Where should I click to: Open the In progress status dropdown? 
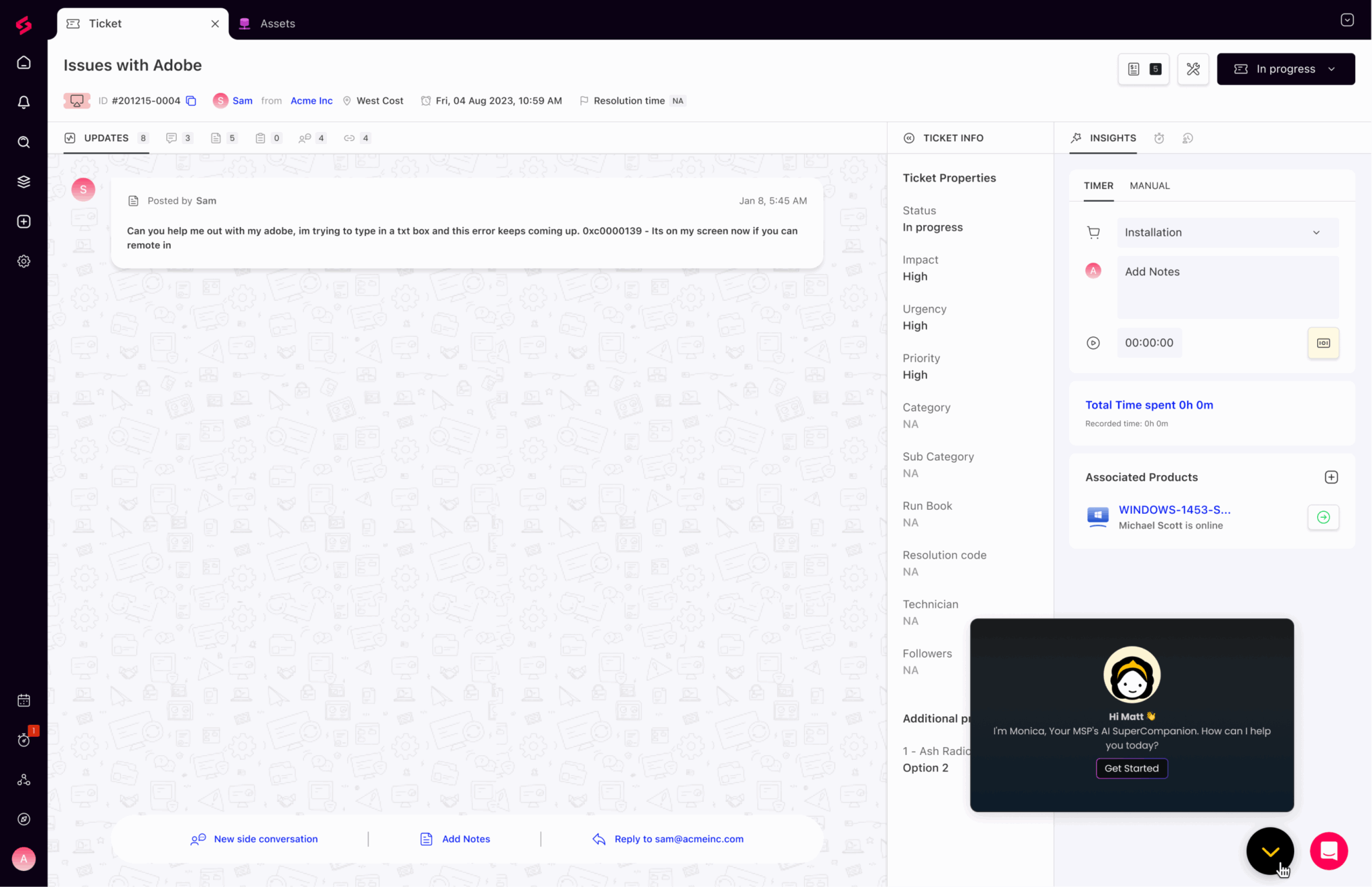pos(1286,69)
